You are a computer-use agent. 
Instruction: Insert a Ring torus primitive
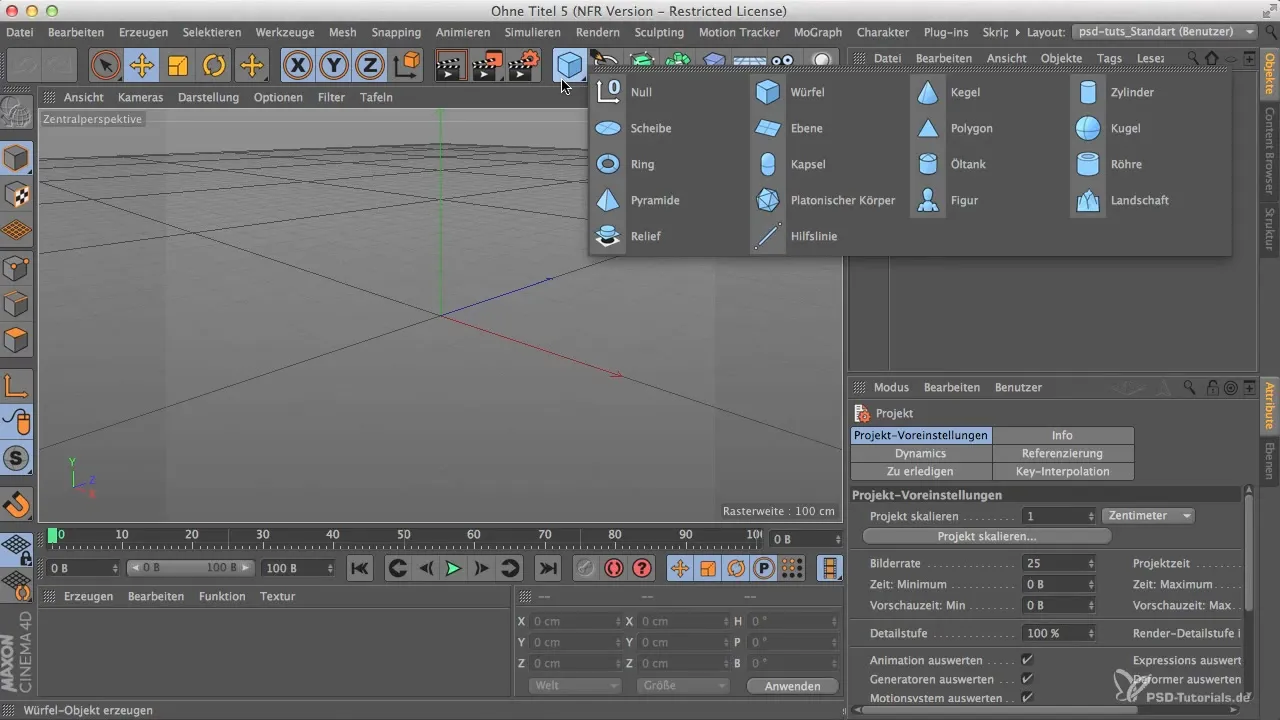point(625,164)
